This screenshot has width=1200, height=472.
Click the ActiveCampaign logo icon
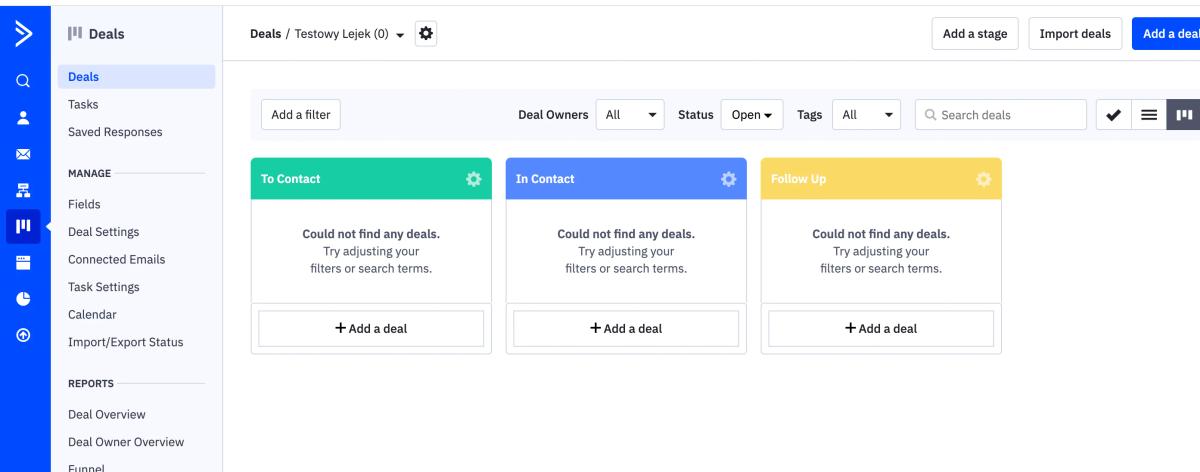click(22, 34)
